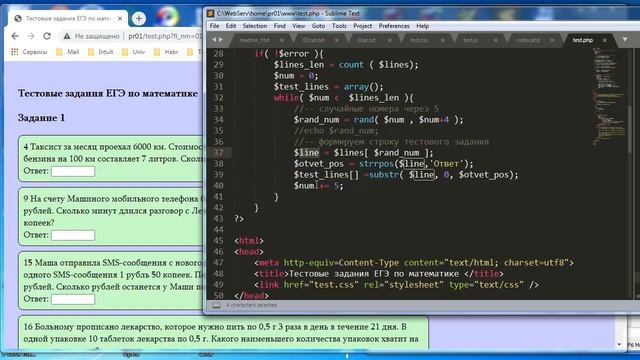Viewport: 640px width, 360px height.
Task: Click line number 28 in the gutter
Action: coord(218,53)
